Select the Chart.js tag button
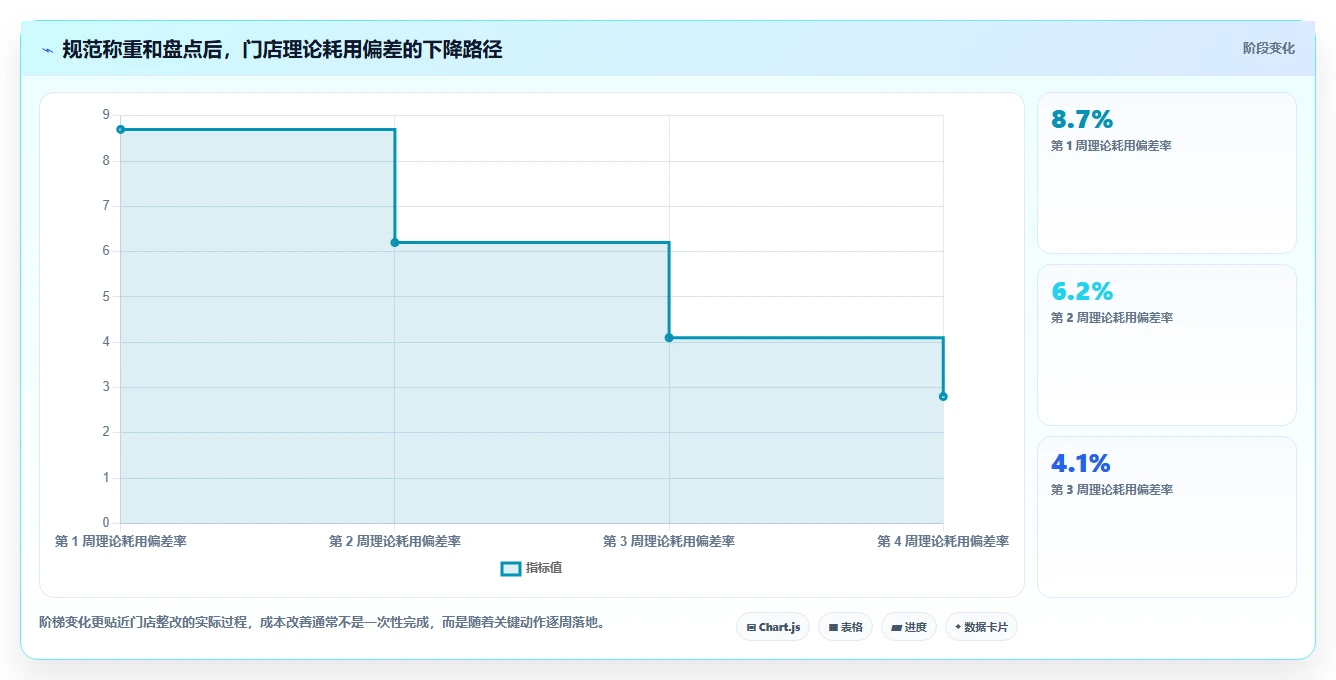 pyautogui.click(x=773, y=627)
